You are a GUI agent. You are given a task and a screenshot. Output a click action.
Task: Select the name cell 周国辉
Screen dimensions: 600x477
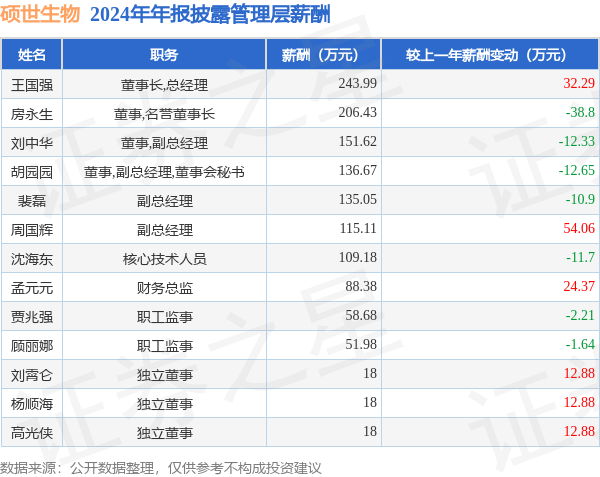coord(32,230)
